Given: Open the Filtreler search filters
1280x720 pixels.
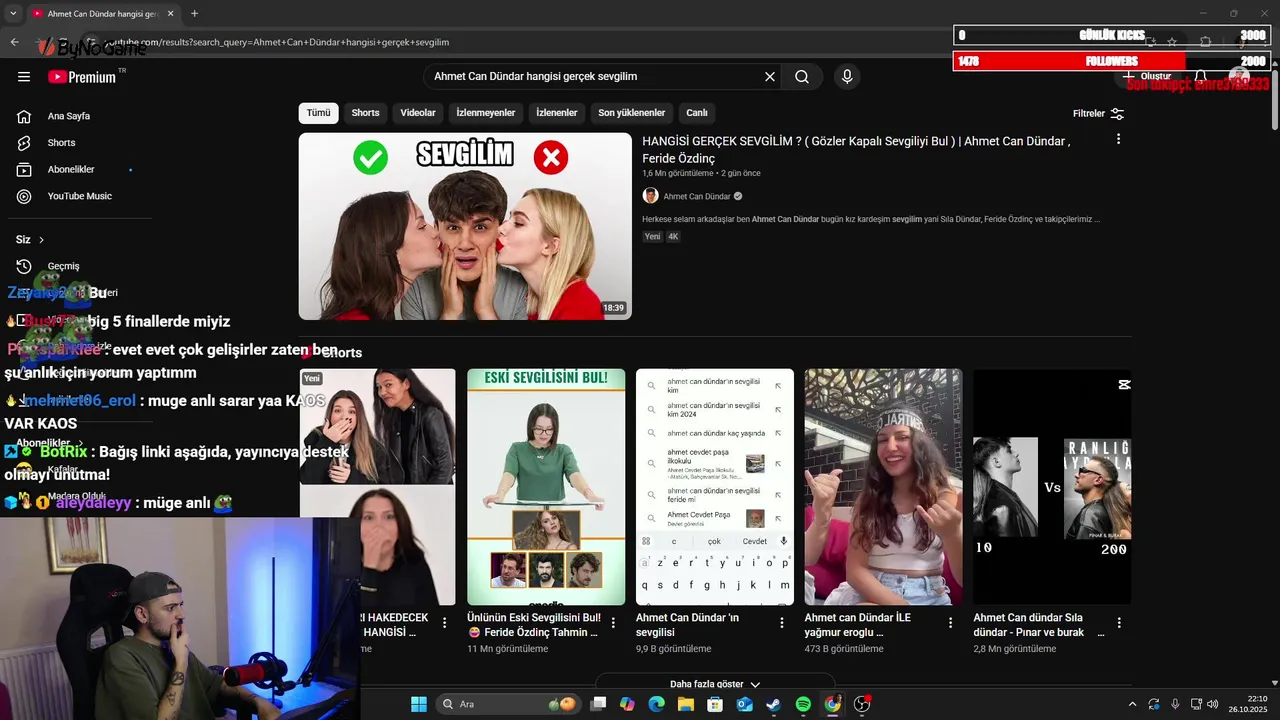Looking at the screenshot, I should pos(1098,114).
